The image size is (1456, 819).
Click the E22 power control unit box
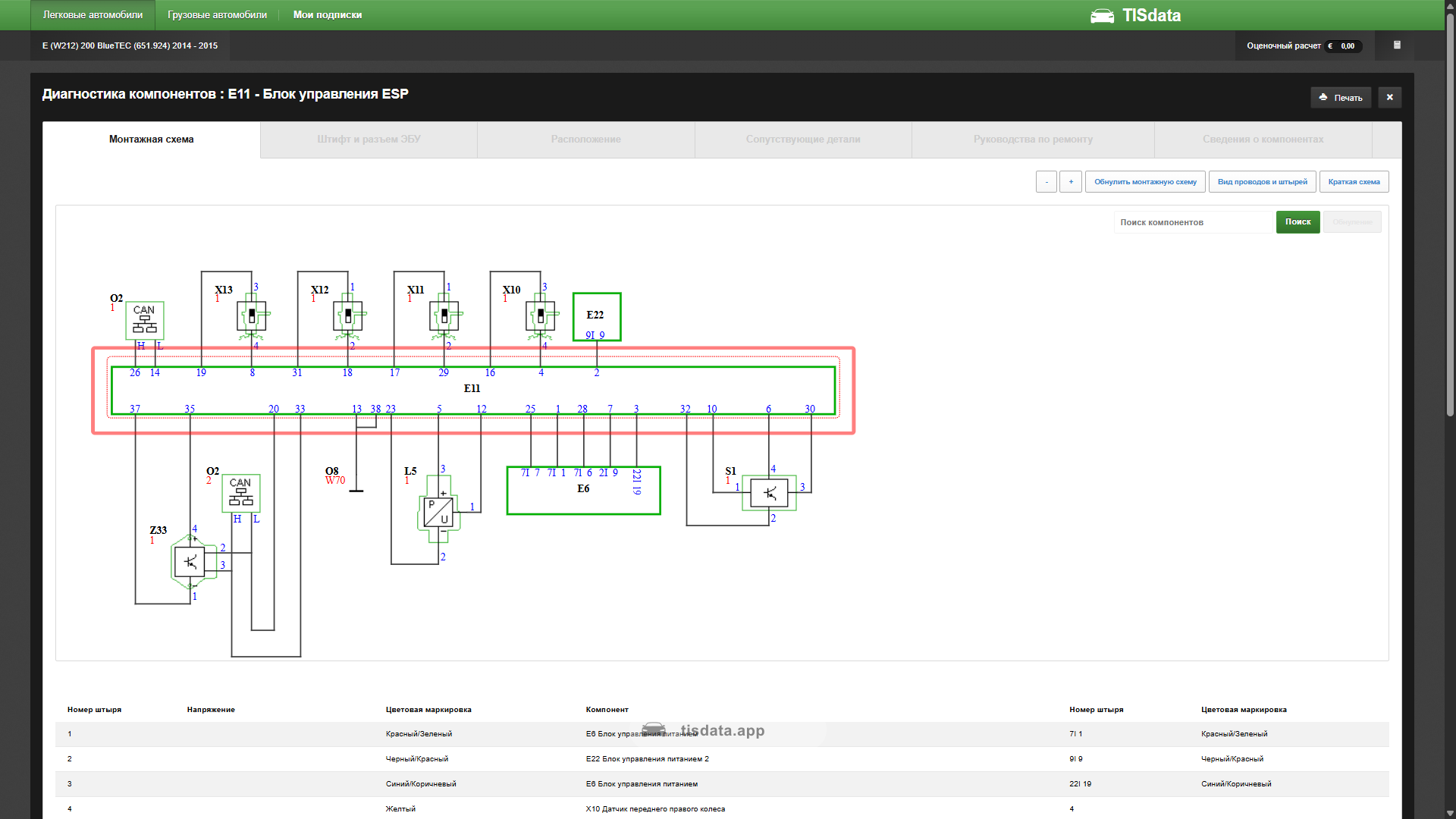(597, 317)
